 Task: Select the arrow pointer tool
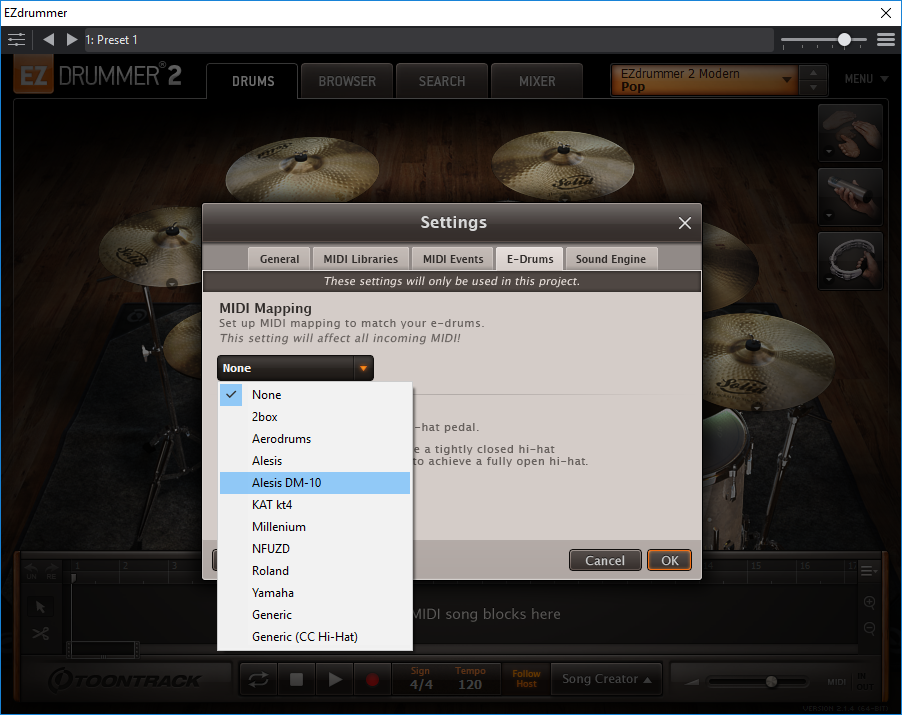(40, 606)
